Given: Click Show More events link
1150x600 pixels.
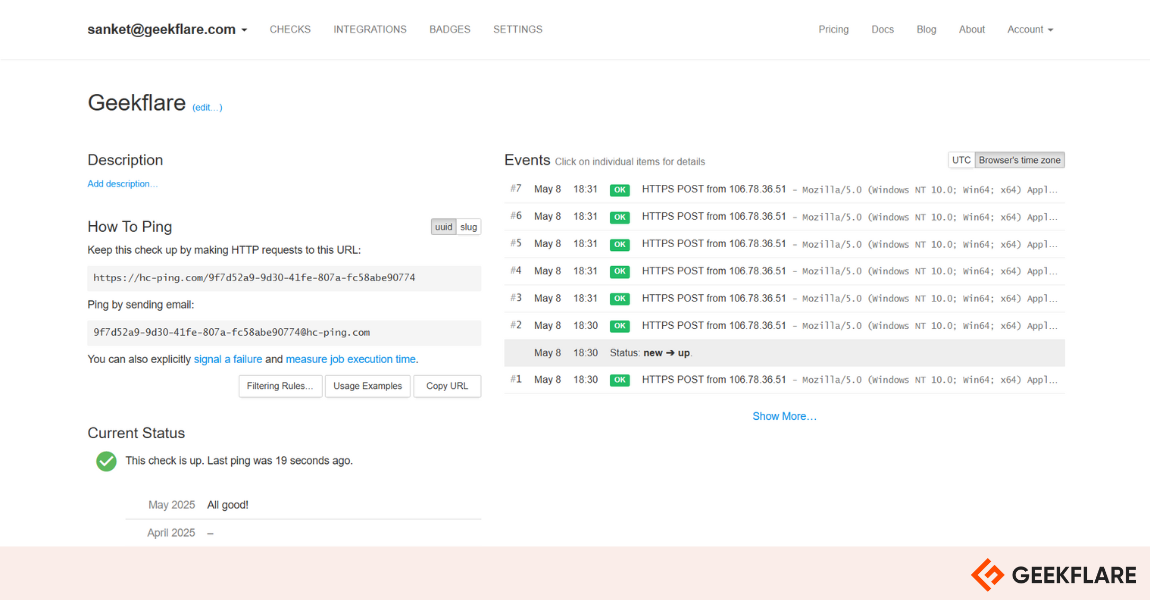Looking at the screenshot, I should 784,416.
